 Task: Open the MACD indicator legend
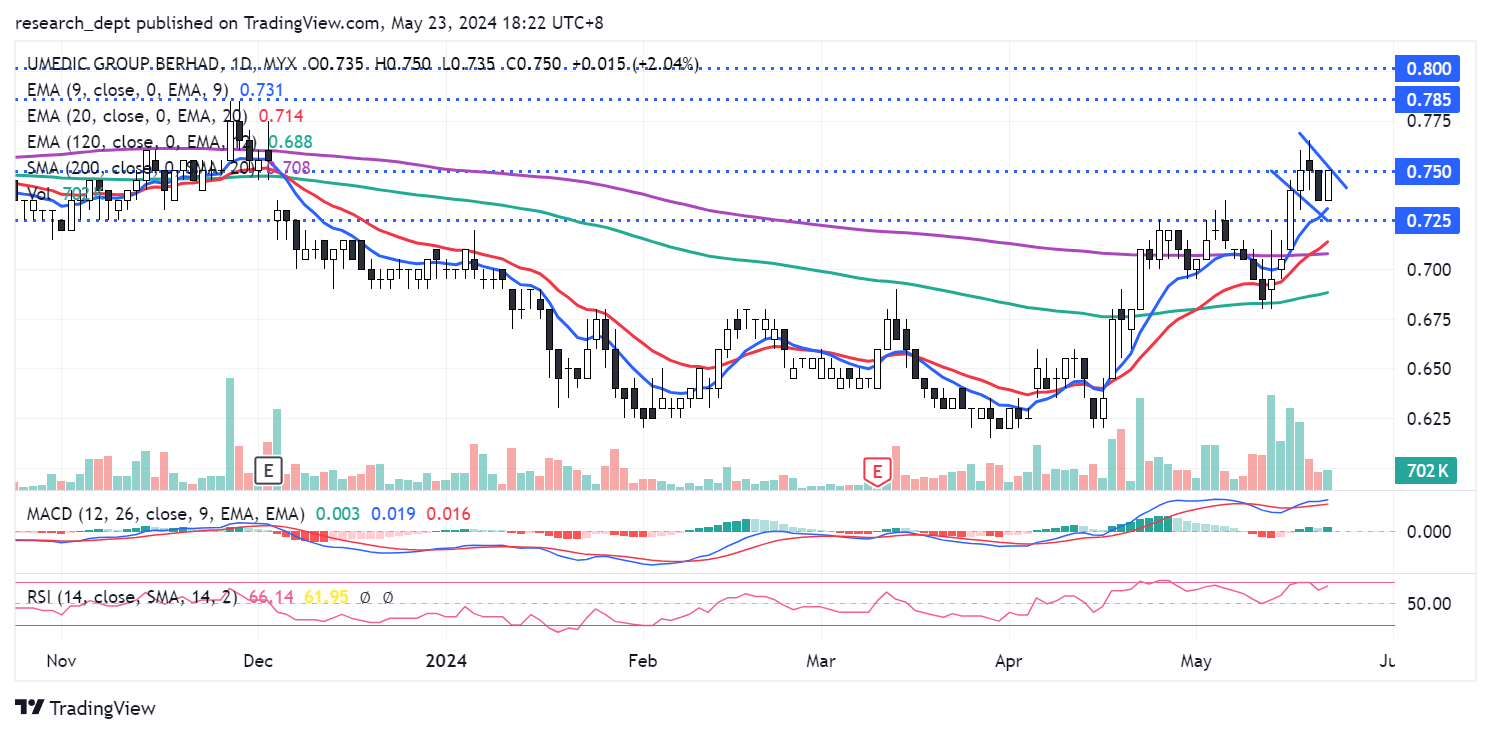pos(160,514)
